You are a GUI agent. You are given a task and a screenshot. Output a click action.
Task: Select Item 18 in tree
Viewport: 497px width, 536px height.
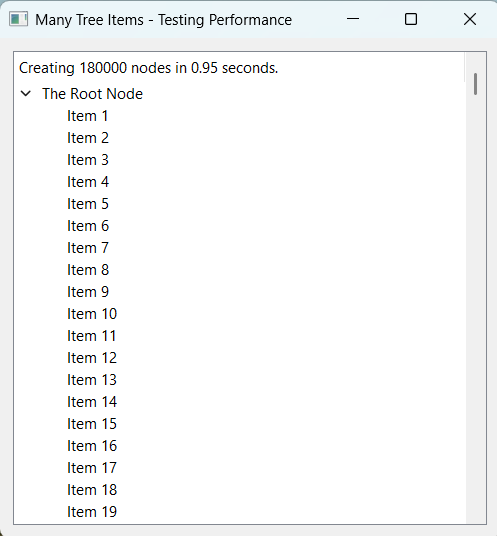[92, 490]
